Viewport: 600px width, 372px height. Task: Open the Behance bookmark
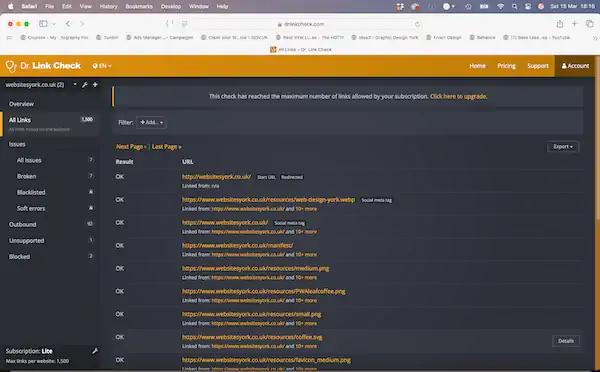[x=482, y=38]
